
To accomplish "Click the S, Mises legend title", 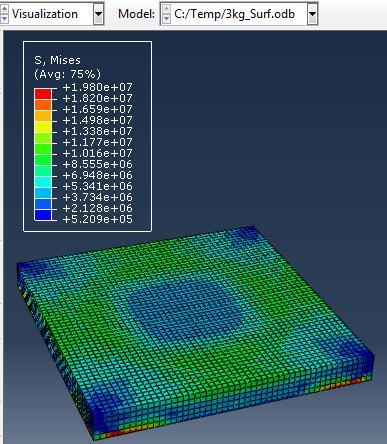I will tap(57, 60).
